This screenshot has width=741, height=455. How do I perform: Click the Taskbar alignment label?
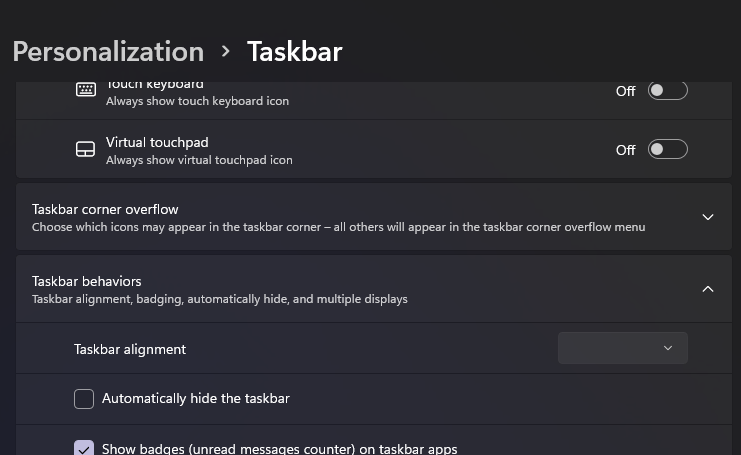coord(130,349)
